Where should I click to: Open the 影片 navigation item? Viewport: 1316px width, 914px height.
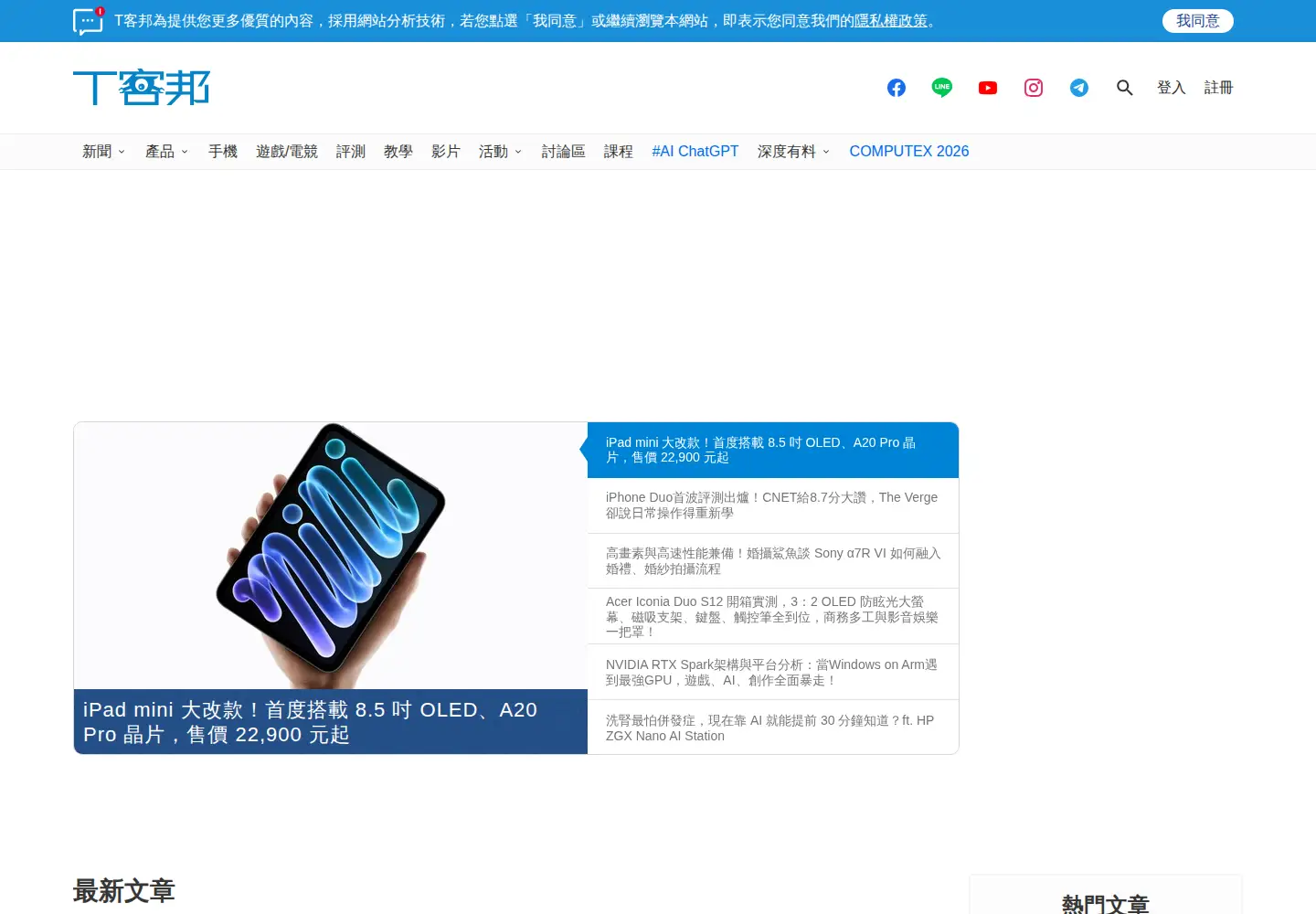(446, 152)
